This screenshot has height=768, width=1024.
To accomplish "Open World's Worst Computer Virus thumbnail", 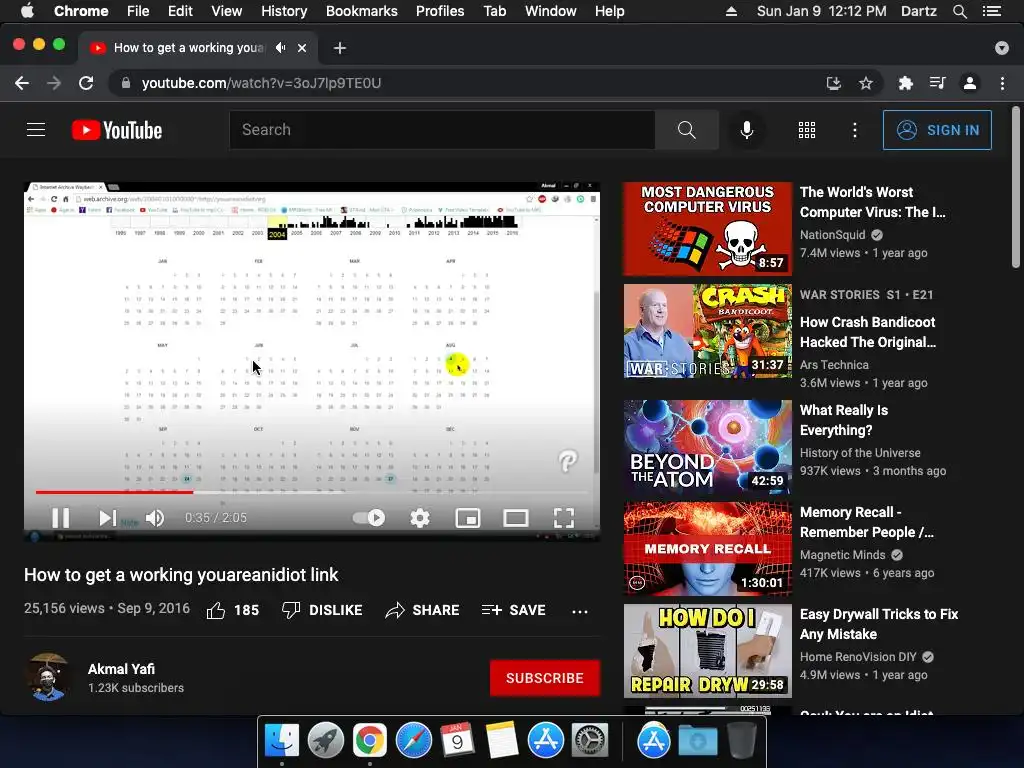I will pyautogui.click(x=708, y=229).
